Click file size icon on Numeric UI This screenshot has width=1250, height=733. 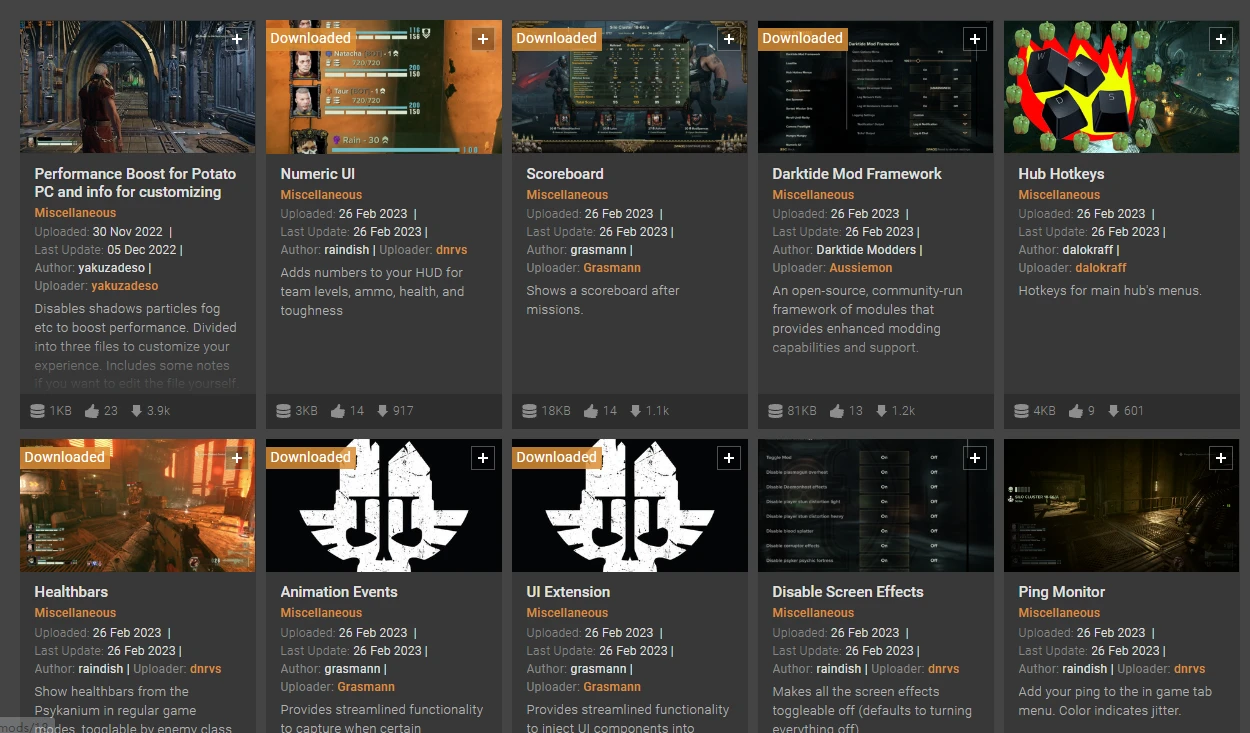284,410
